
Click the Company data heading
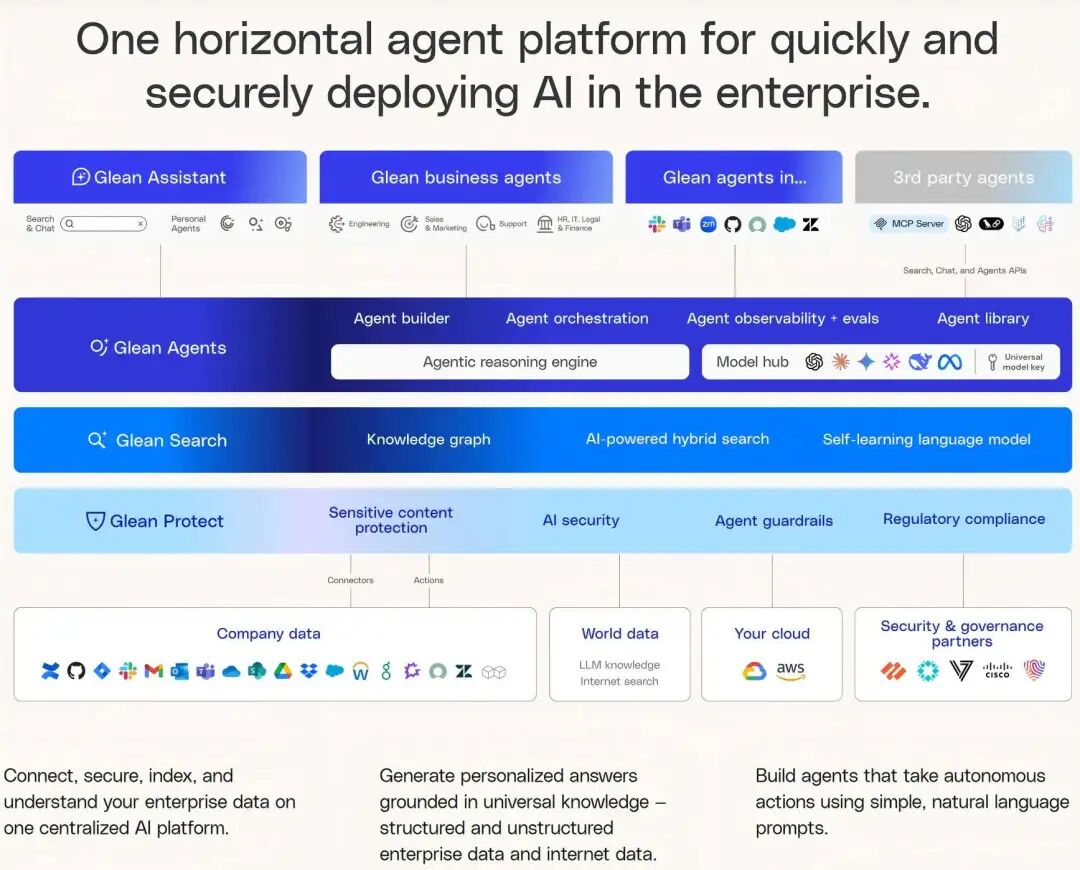pyautogui.click(x=269, y=634)
